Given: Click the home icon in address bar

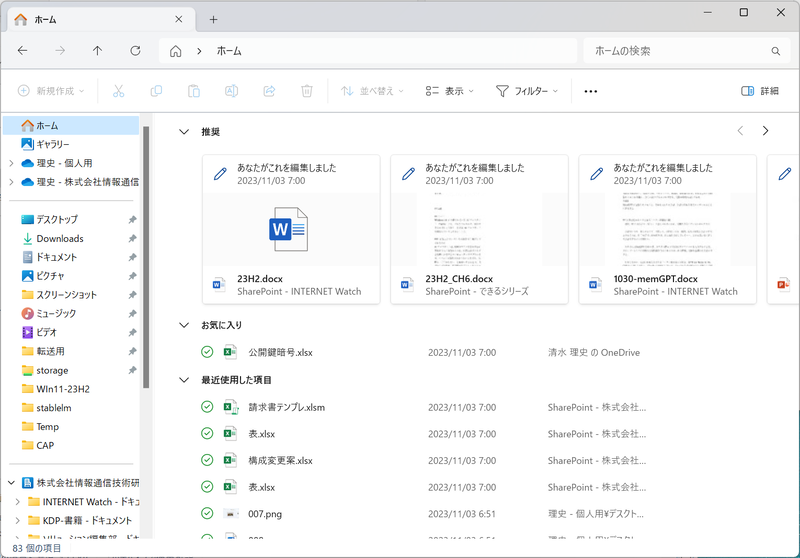Looking at the screenshot, I should [176, 51].
